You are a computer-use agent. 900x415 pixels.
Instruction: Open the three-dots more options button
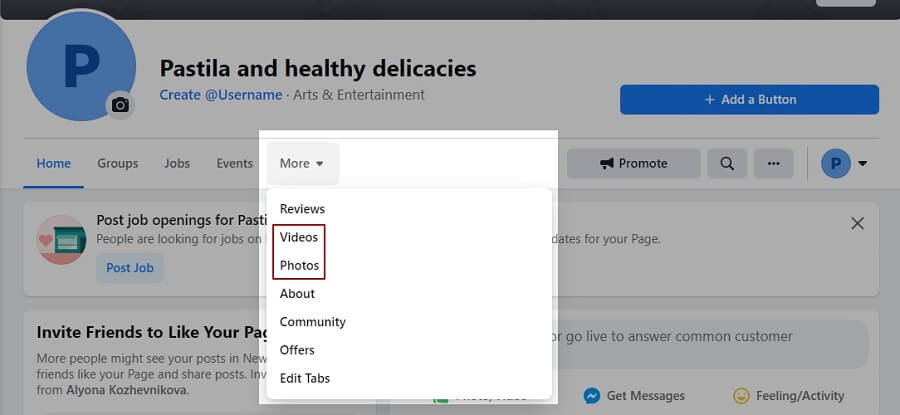click(x=774, y=164)
